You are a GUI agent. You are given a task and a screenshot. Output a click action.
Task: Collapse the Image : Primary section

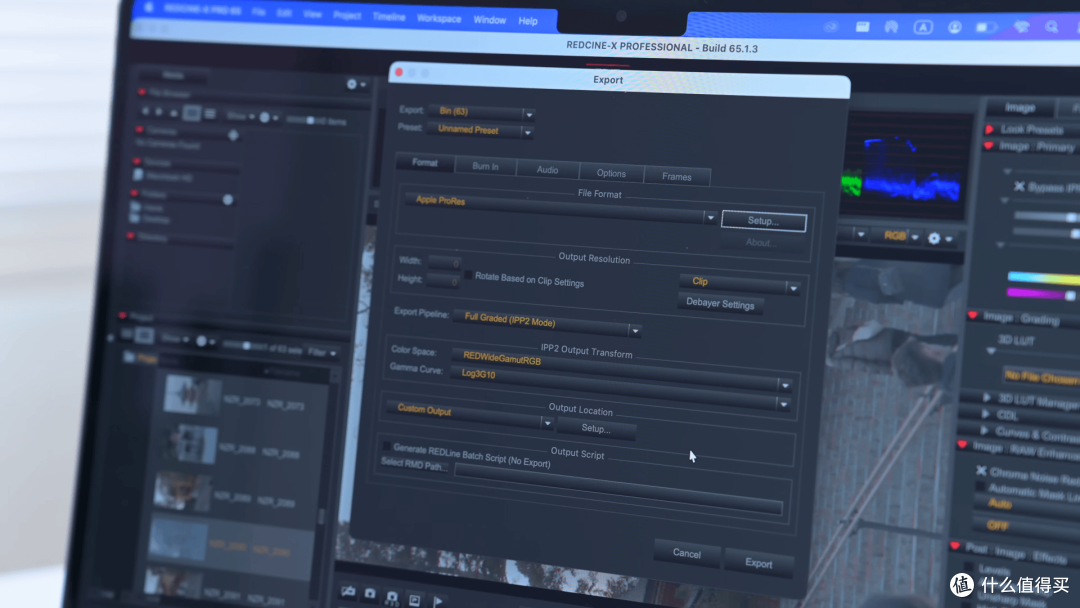coord(989,146)
